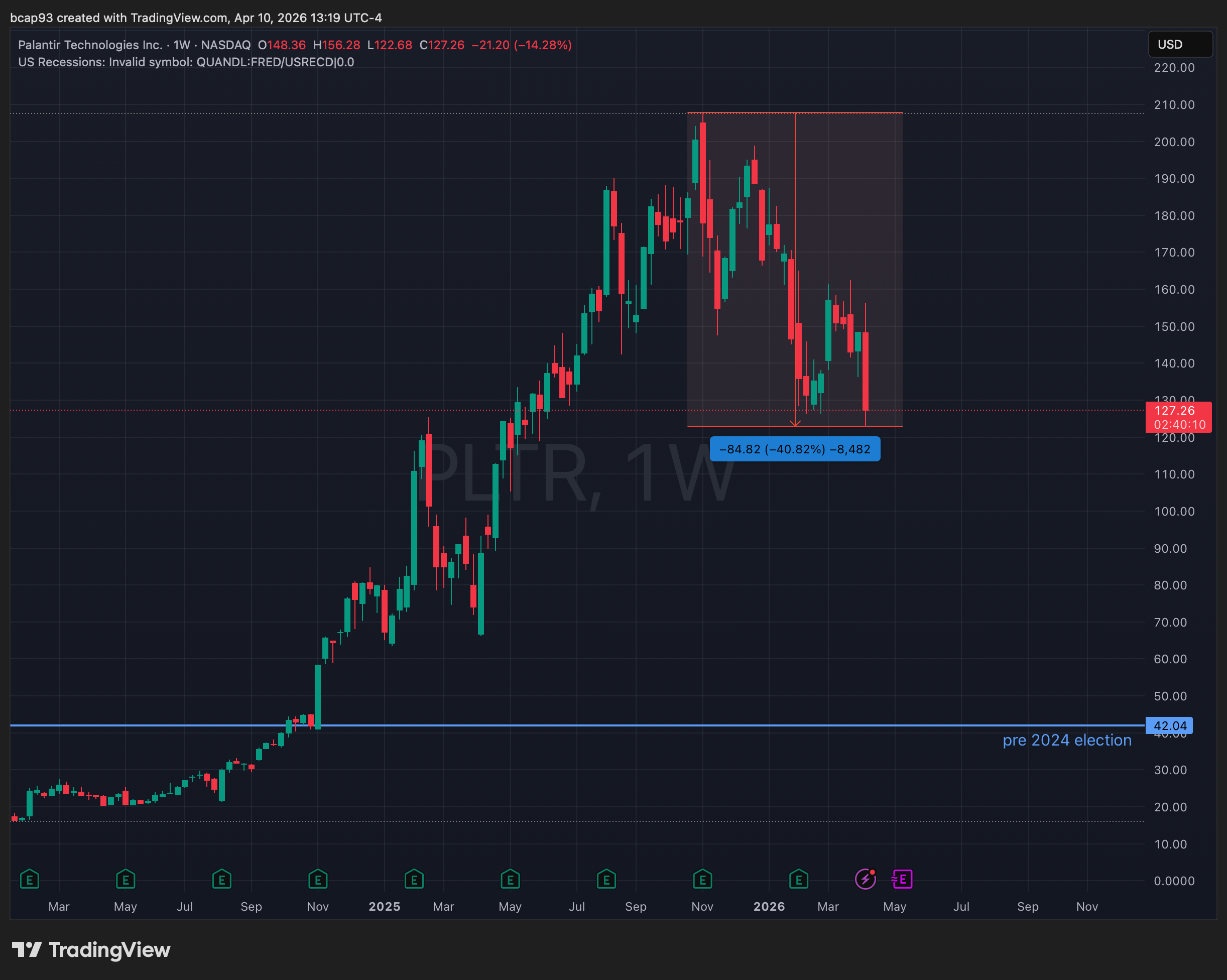The width and height of the screenshot is (1227, 980).
Task: Open the August 2024 earnings marker
Action: 221,879
